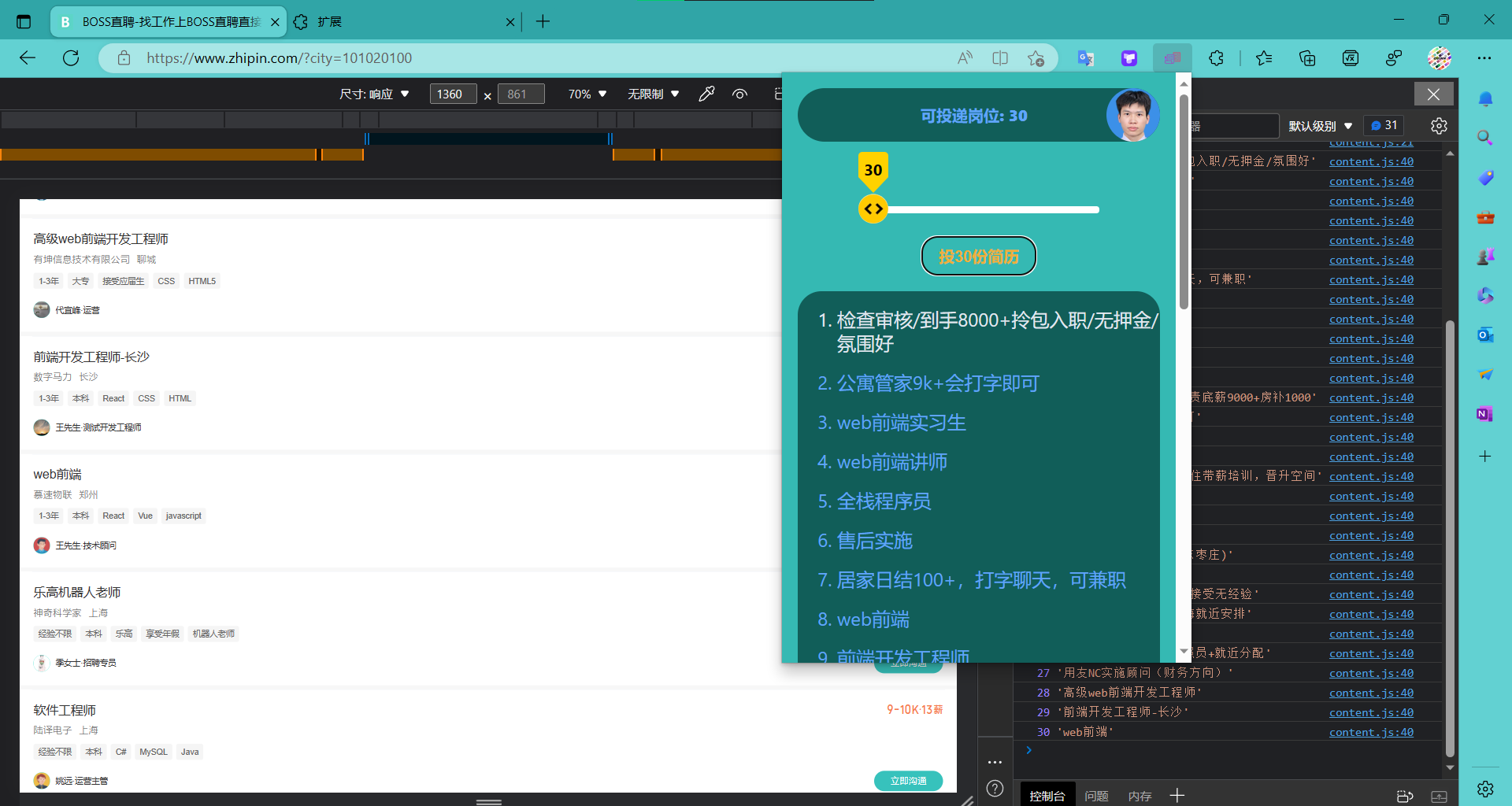Image resolution: width=1512 pixels, height=806 pixels.
Task: Open content.js:40 link for 高级web前端开发工程师 log
Action: 1371,693
